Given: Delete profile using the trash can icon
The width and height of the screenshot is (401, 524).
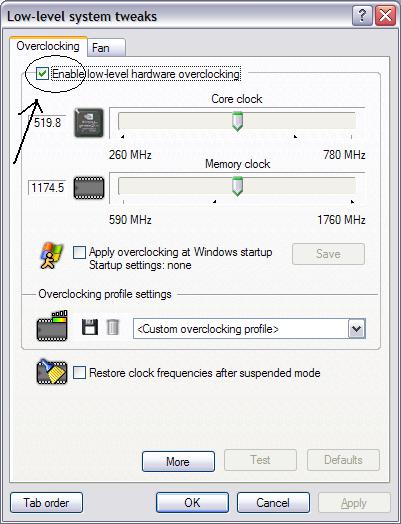Looking at the screenshot, I should coord(113,327).
